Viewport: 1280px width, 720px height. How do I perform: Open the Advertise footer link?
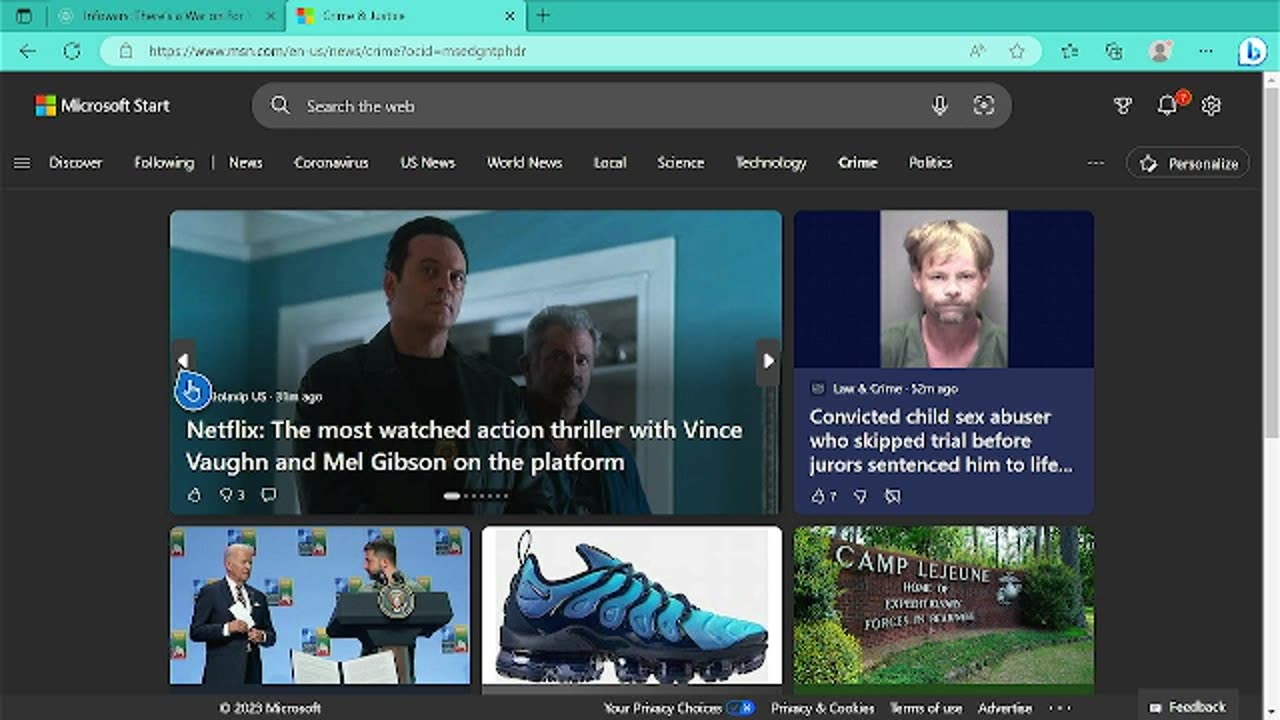1005,708
